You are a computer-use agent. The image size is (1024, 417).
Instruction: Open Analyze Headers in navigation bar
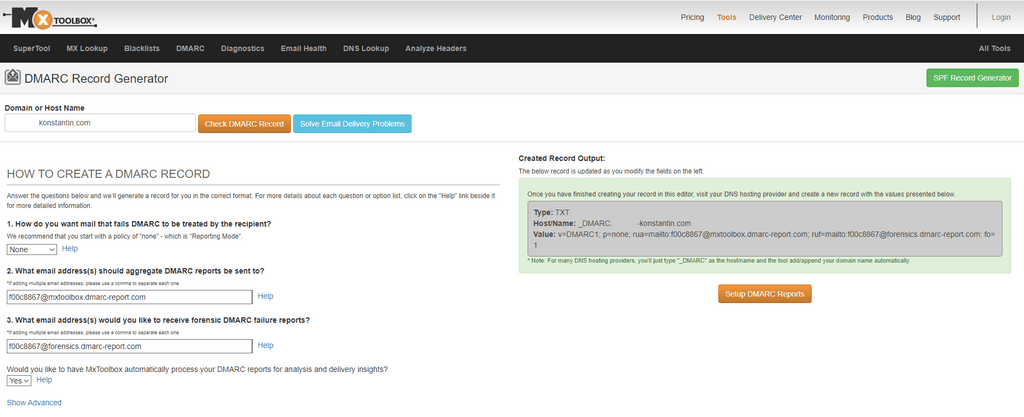coord(435,48)
